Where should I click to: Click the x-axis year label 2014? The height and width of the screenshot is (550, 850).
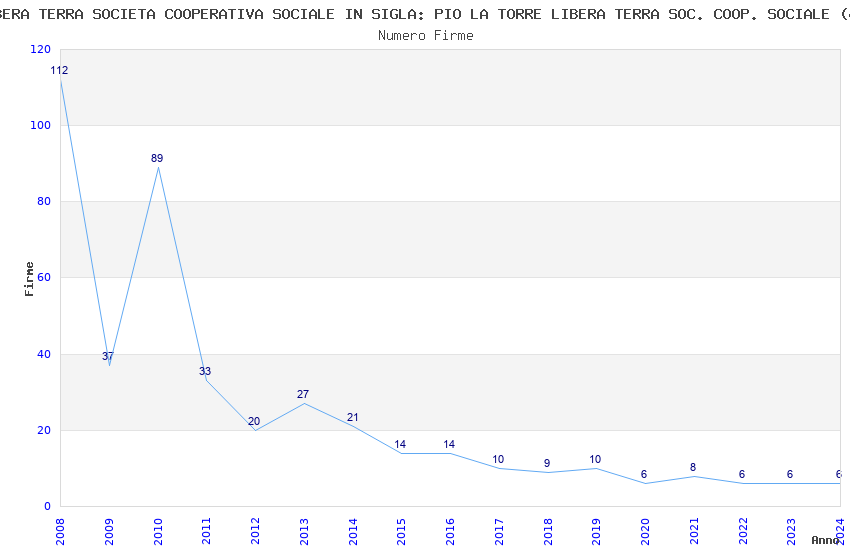pyautogui.click(x=352, y=531)
